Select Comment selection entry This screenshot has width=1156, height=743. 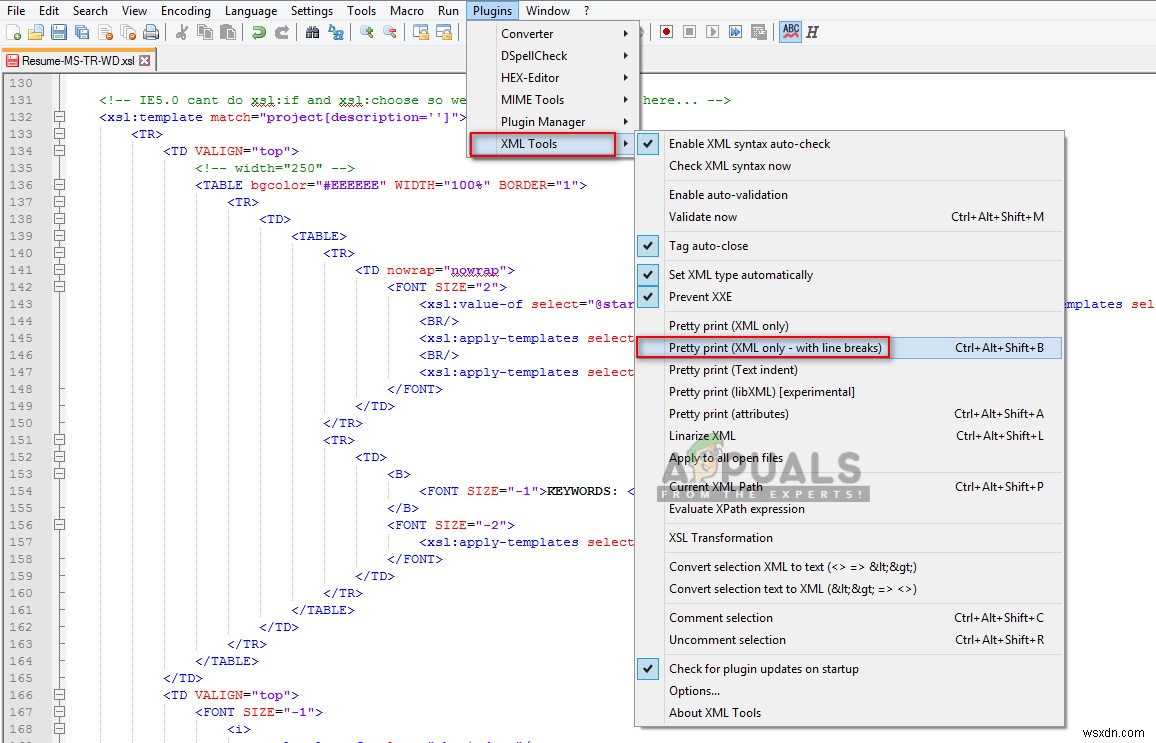click(849, 618)
